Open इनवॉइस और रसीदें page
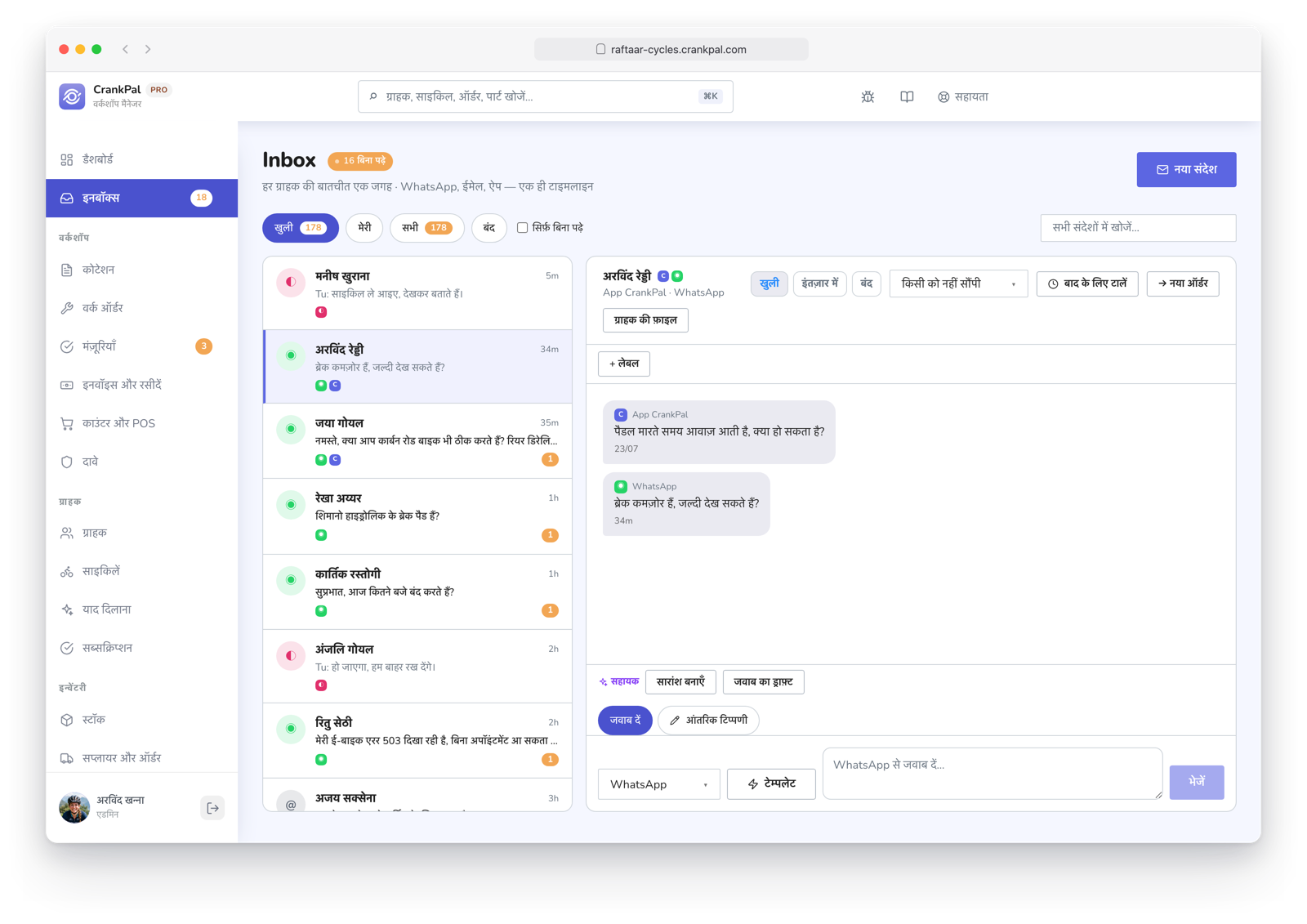The height and width of the screenshot is (924, 1307). (x=141, y=385)
